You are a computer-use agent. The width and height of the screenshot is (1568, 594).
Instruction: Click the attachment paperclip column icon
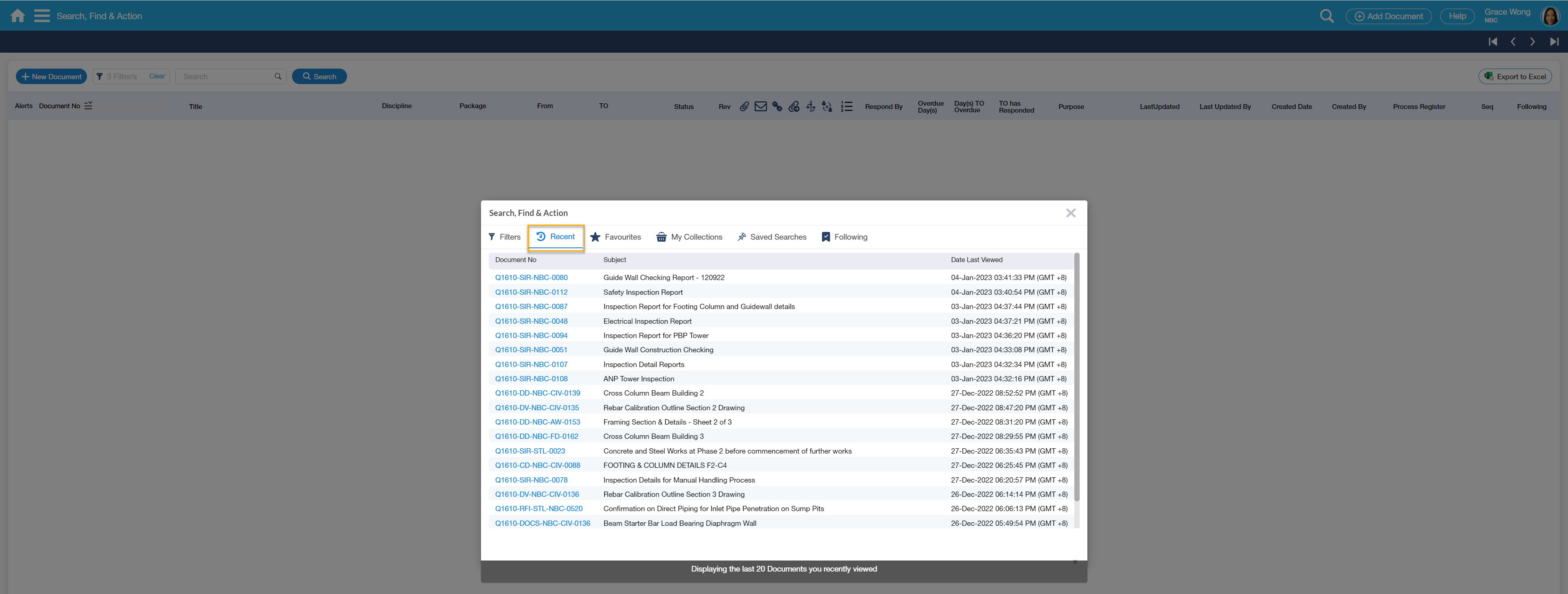[744, 107]
